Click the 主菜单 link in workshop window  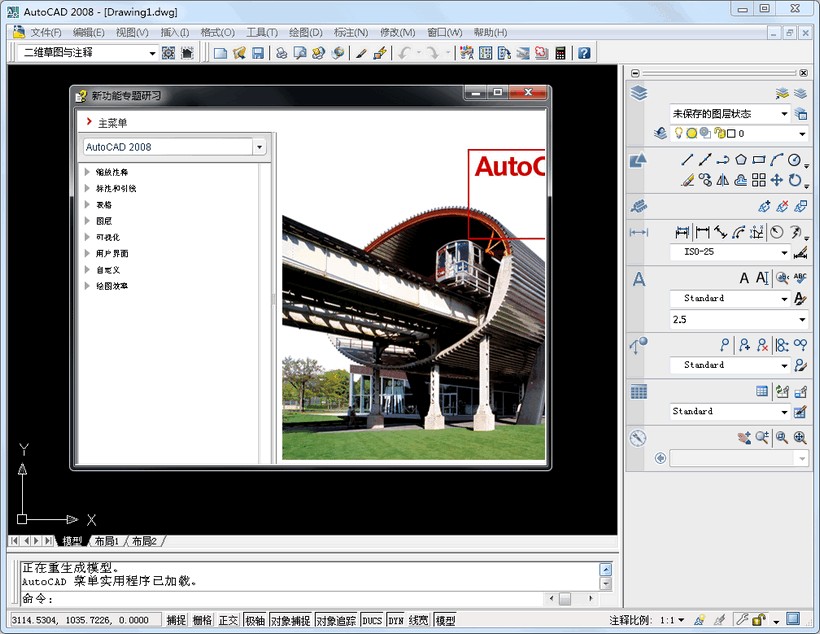112,123
